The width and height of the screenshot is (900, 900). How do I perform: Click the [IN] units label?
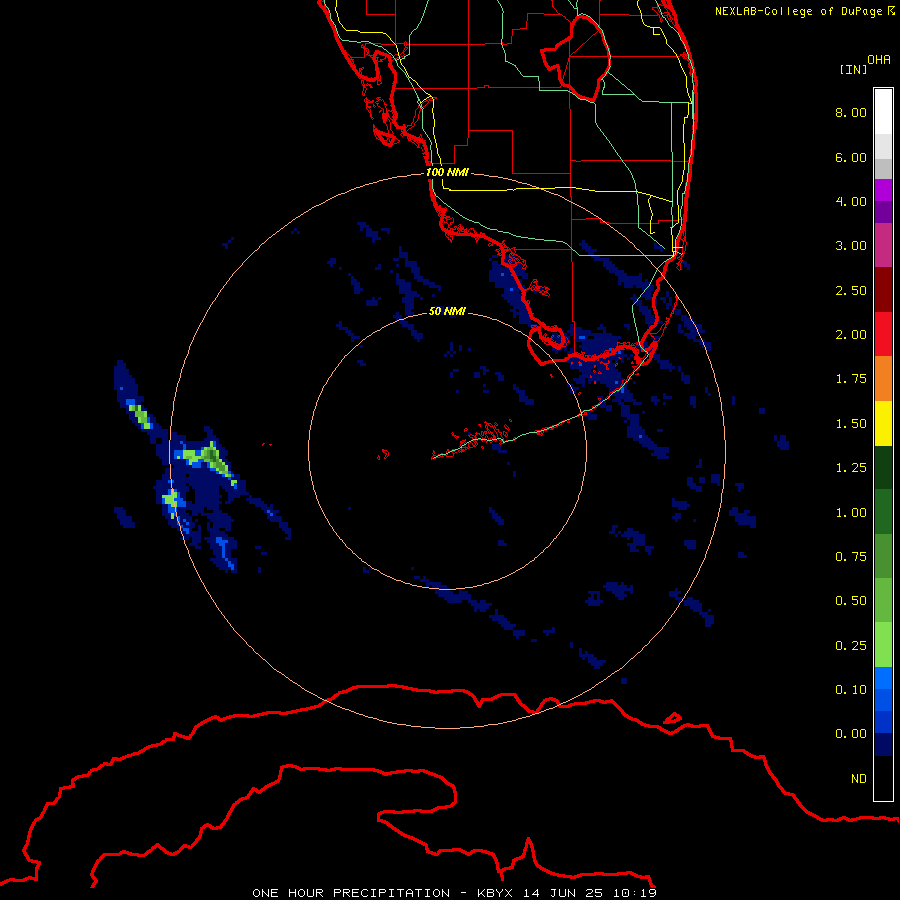coord(853,69)
